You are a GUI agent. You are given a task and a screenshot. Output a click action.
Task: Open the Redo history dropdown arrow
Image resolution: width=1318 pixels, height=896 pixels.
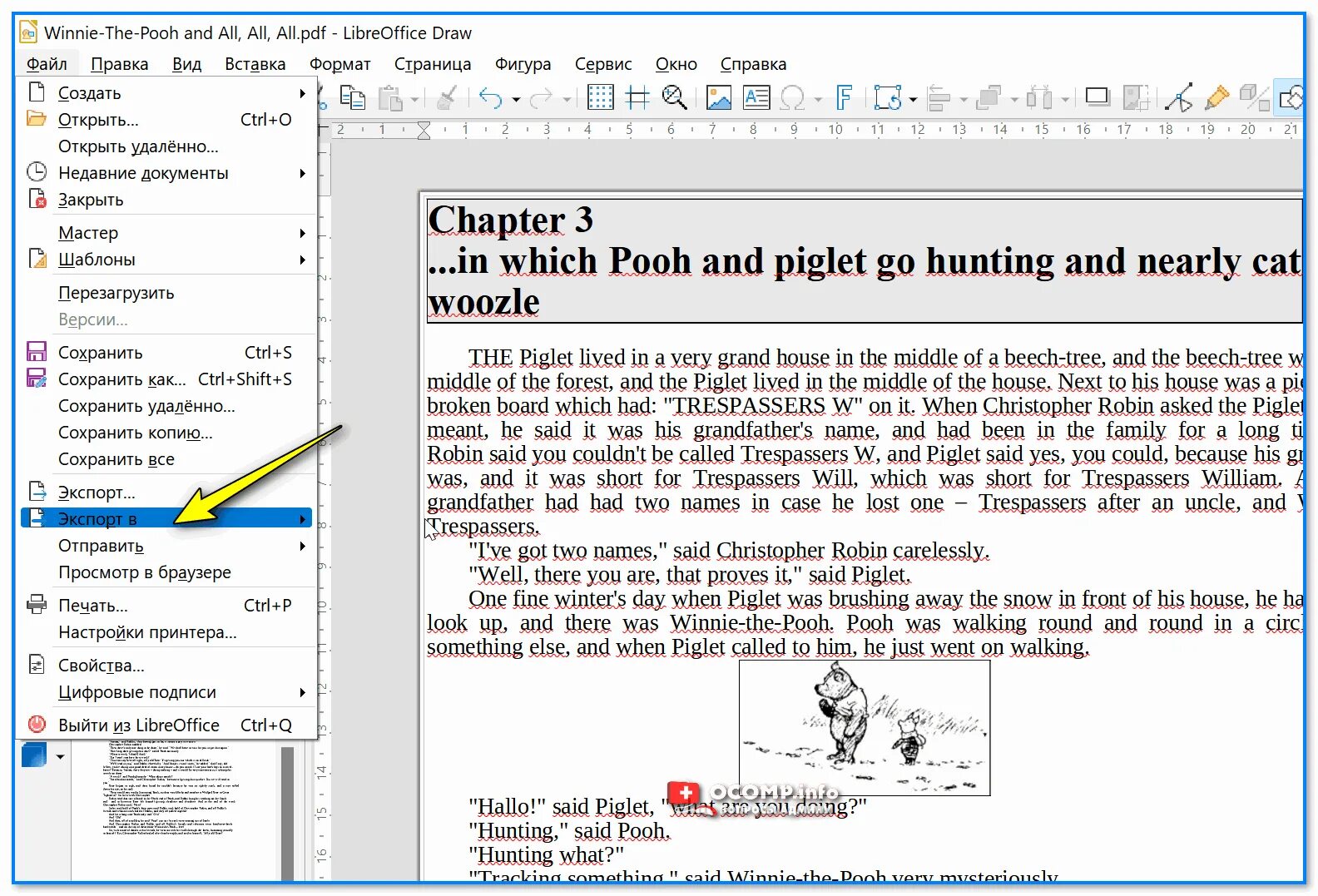coord(567,100)
